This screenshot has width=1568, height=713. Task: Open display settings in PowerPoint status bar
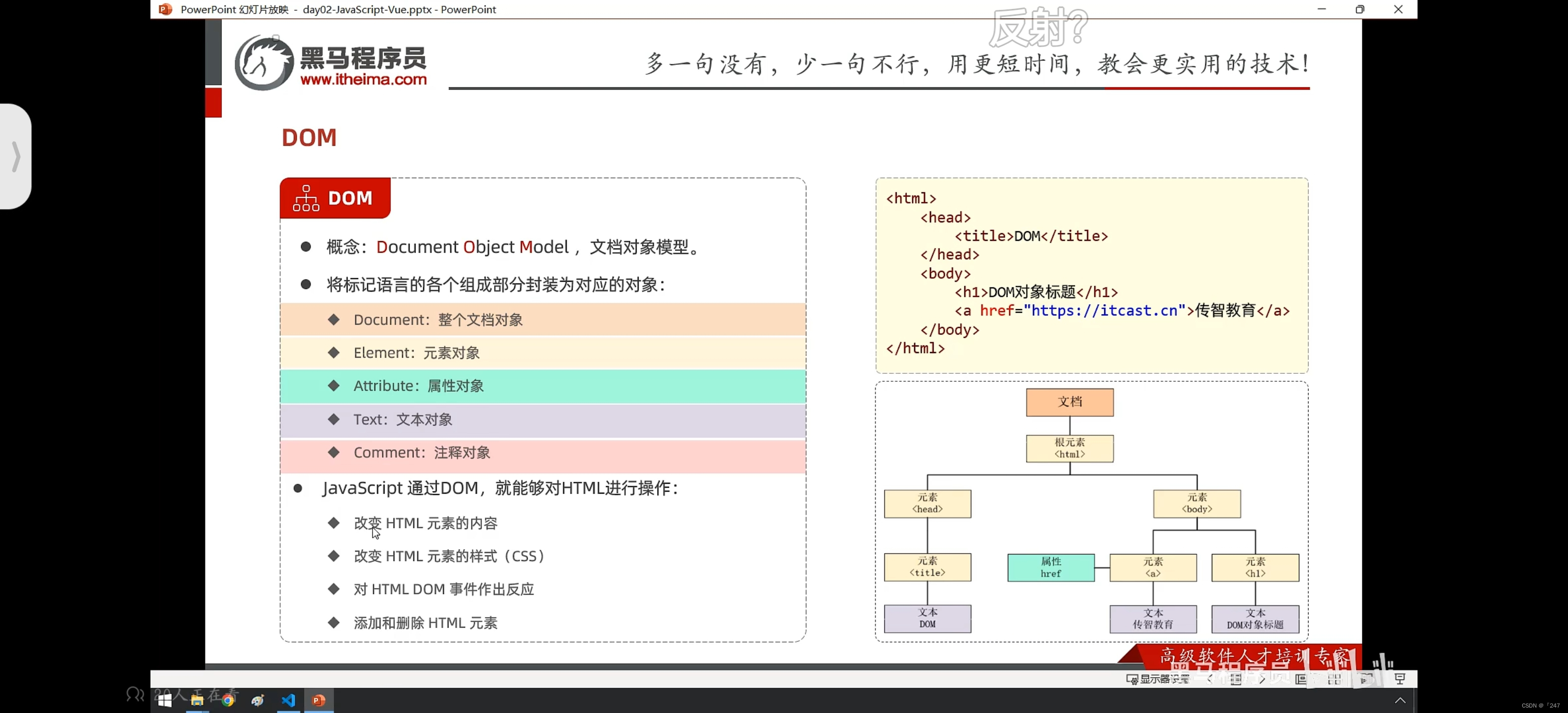(x=1157, y=679)
